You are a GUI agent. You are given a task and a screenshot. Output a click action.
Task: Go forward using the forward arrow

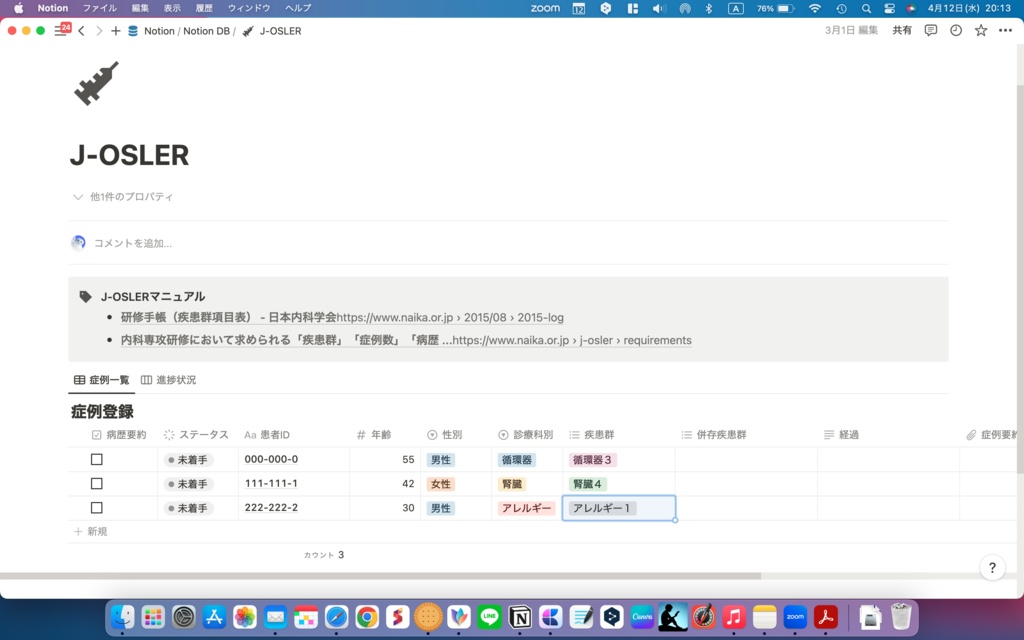point(99,31)
